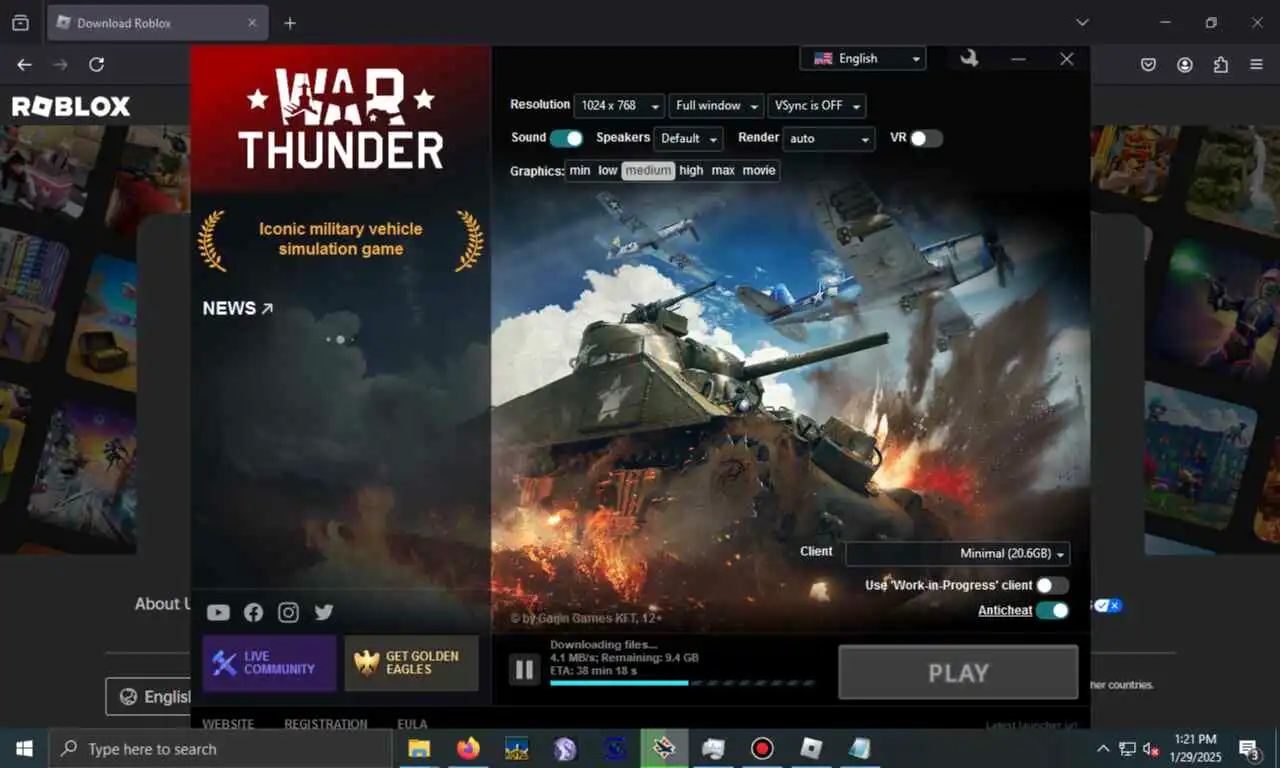Open File Explorer from taskbar
Image resolution: width=1280 pixels, height=768 pixels.
(x=419, y=748)
